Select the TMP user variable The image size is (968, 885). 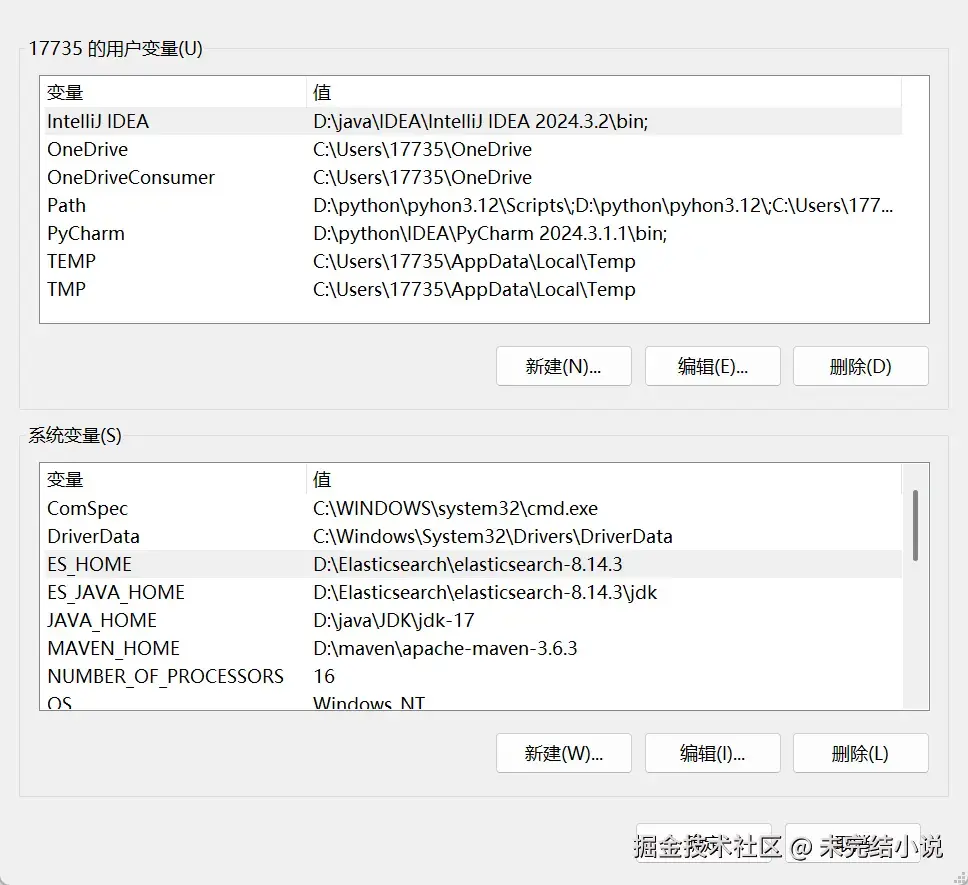pos(67,289)
